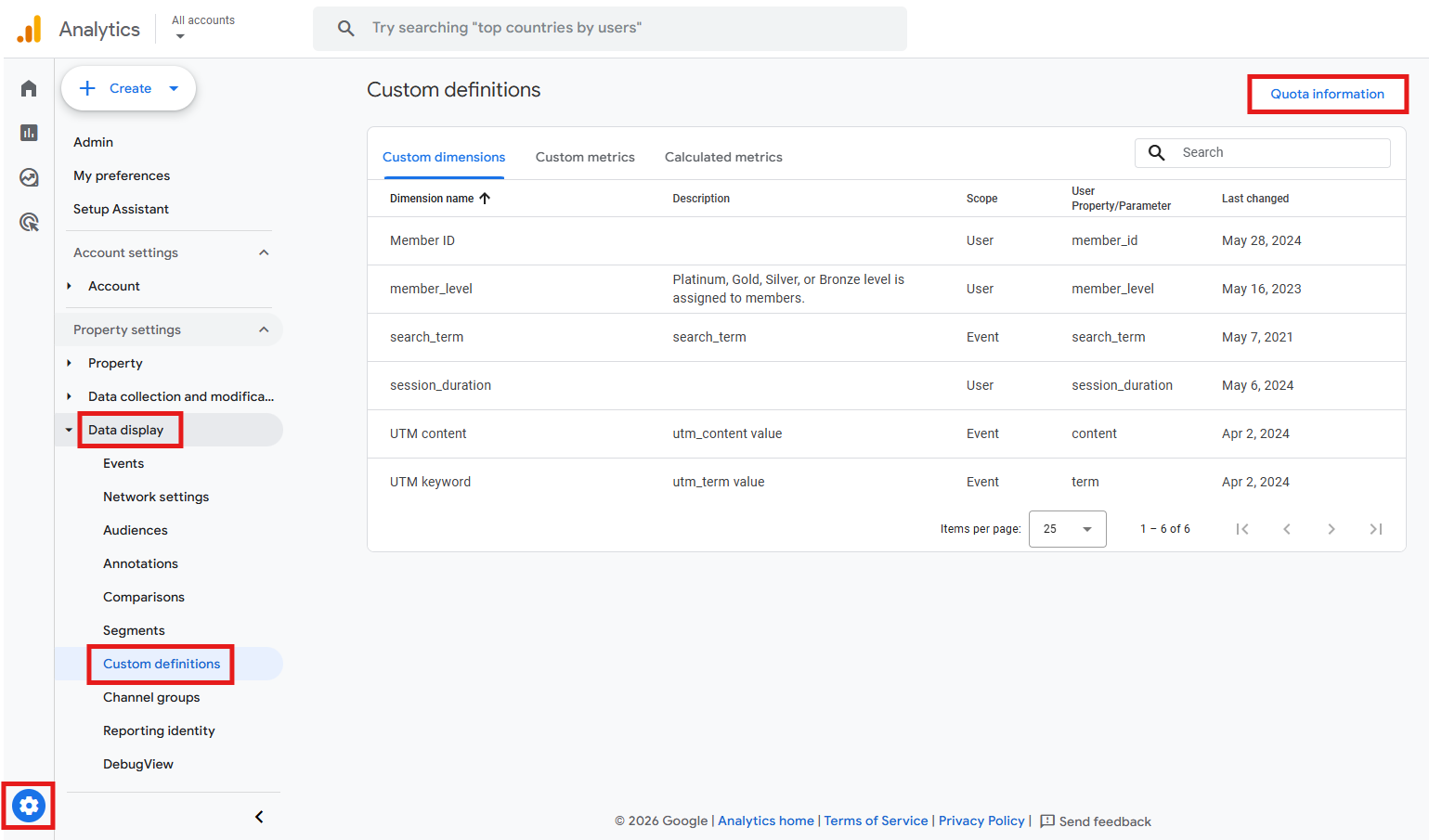This screenshot has height=840, width=1429.
Task: Toggle sort arrow next to Dimension name
Action: pyautogui.click(x=485, y=199)
